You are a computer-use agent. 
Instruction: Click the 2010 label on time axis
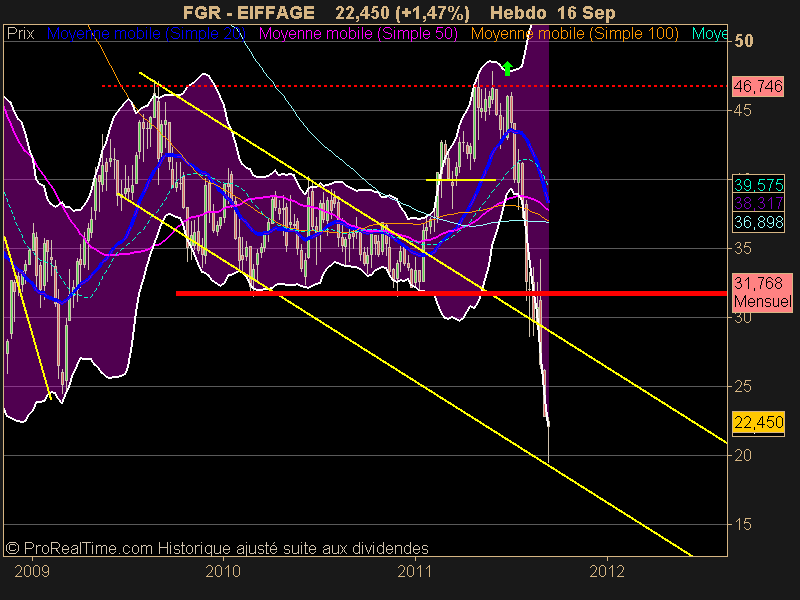223,571
